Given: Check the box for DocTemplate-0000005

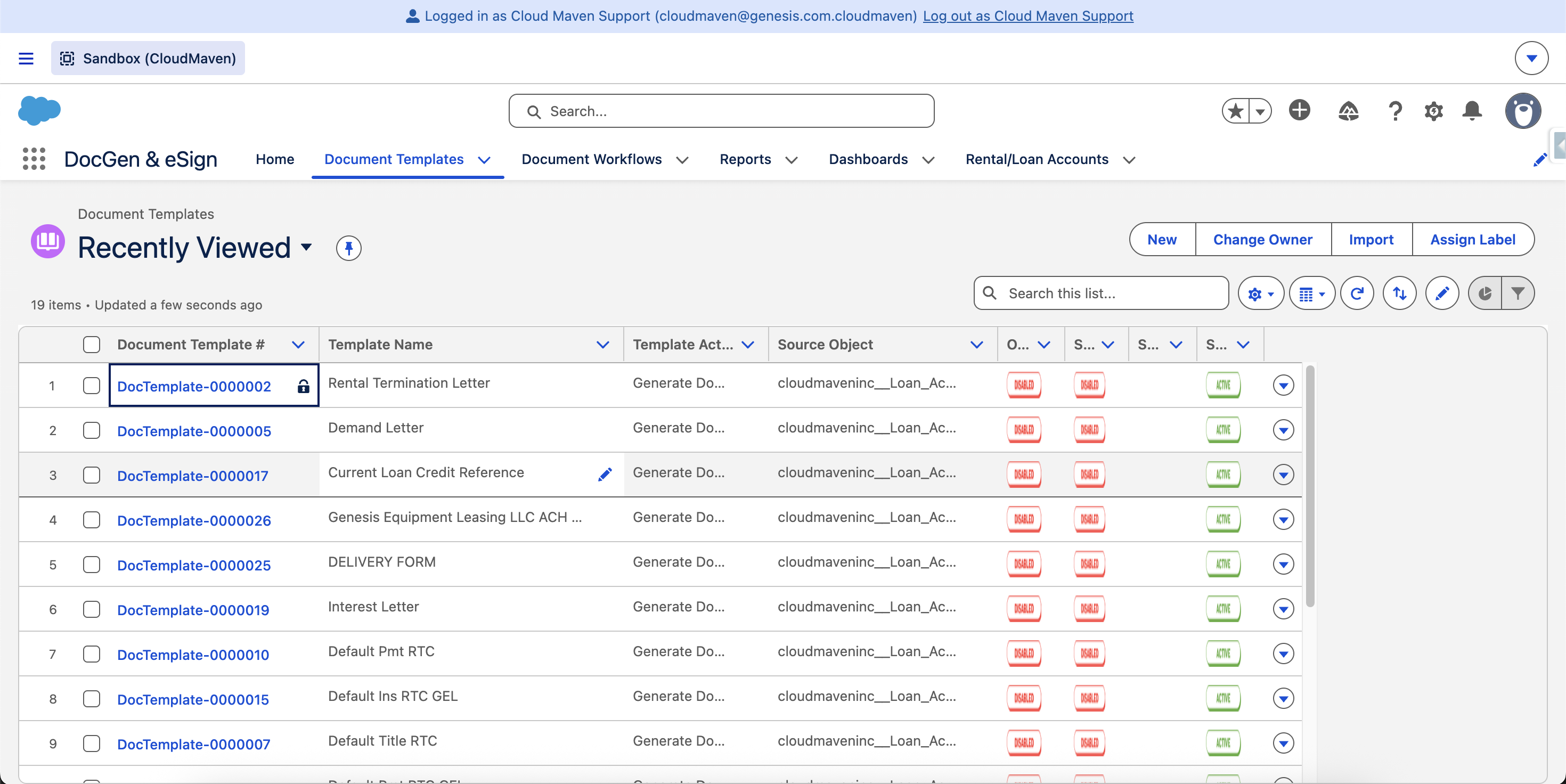Looking at the screenshot, I should (92, 430).
